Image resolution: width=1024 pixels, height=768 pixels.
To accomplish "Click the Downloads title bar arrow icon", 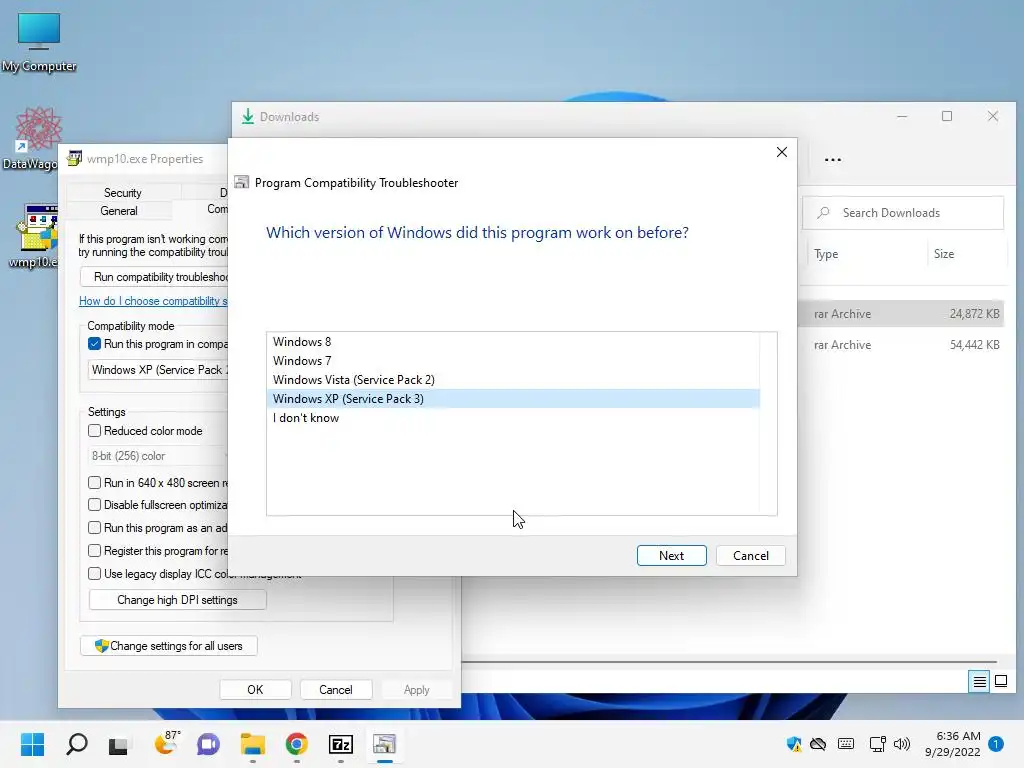I will click(248, 116).
